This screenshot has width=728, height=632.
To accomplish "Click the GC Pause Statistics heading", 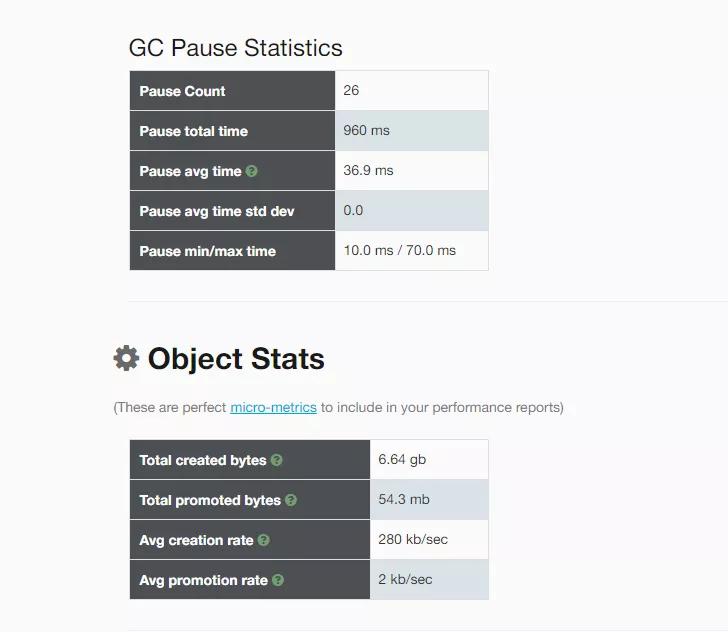I will [x=235, y=48].
